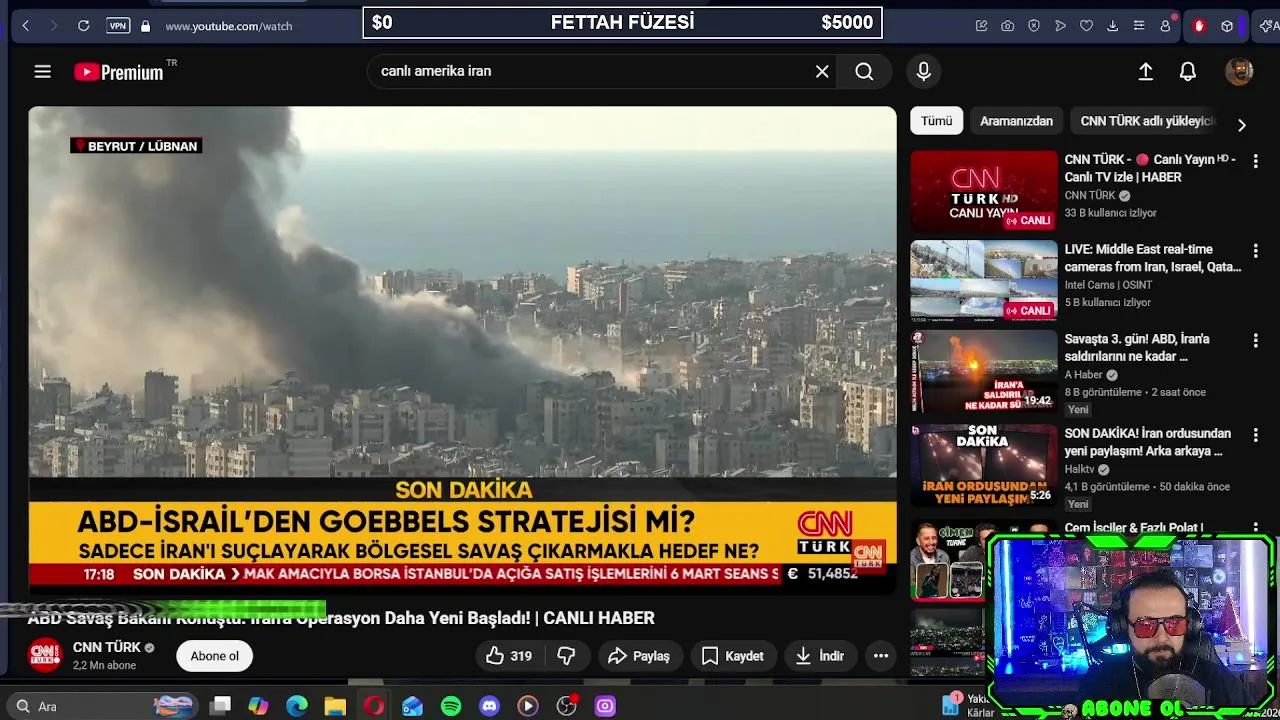Open options for Middle East cameras video
Viewport: 1280px width, 720px height.
(1255, 251)
